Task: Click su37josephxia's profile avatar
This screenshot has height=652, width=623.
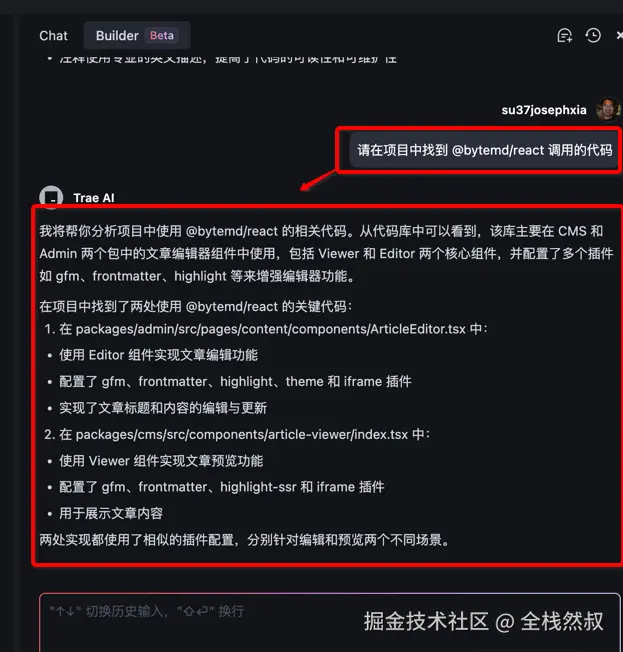Action: point(608,109)
